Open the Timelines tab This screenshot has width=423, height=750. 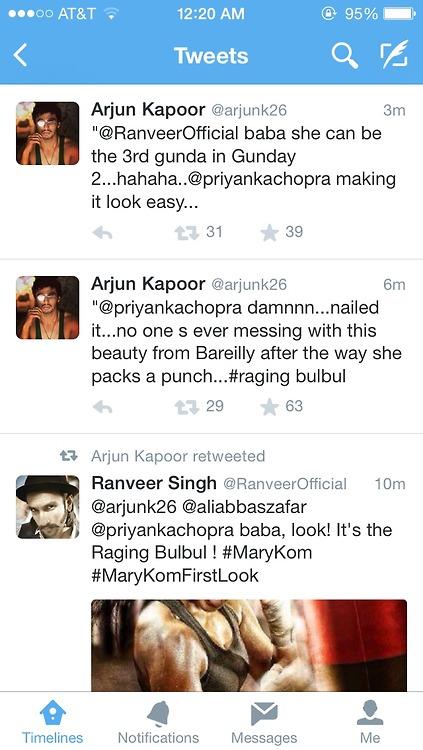click(x=53, y=722)
